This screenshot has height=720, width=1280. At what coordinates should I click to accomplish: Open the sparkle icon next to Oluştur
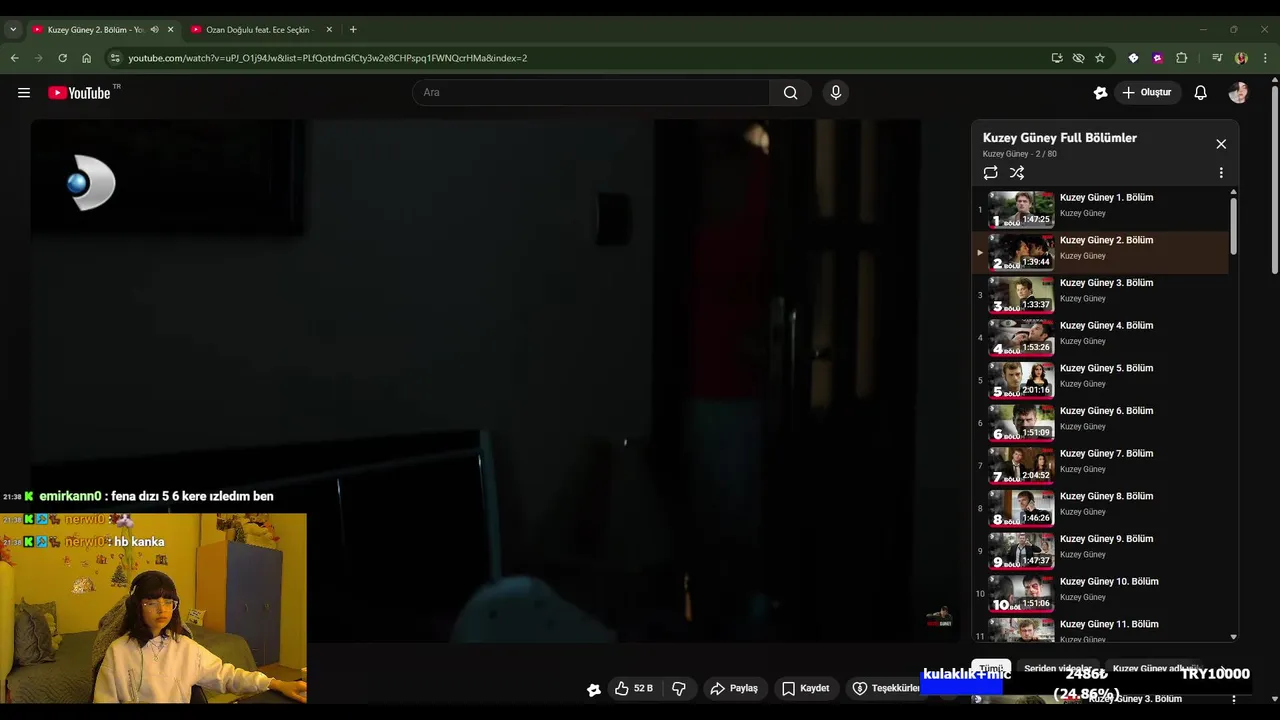tap(1101, 93)
